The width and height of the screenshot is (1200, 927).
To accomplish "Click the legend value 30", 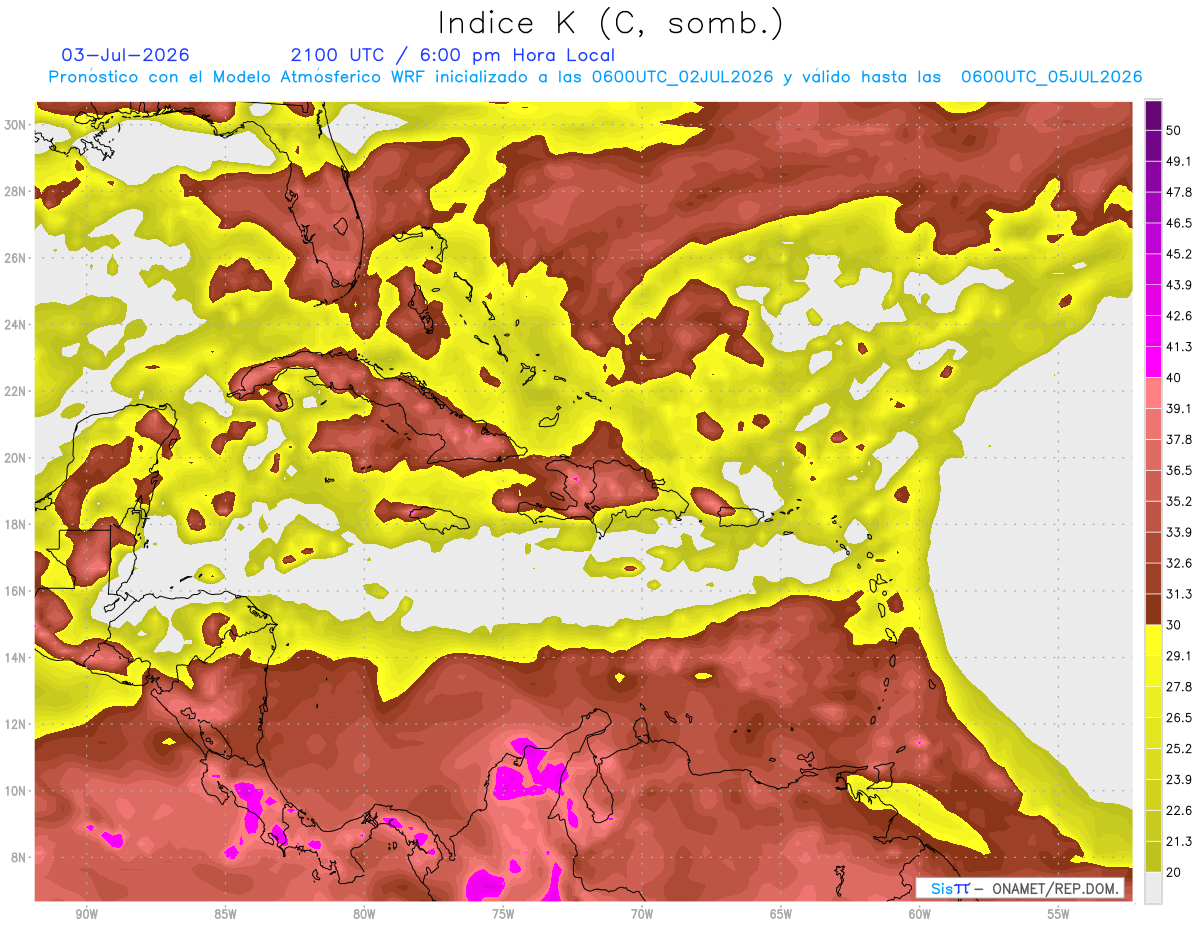I will pyautogui.click(x=1174, y=625).
